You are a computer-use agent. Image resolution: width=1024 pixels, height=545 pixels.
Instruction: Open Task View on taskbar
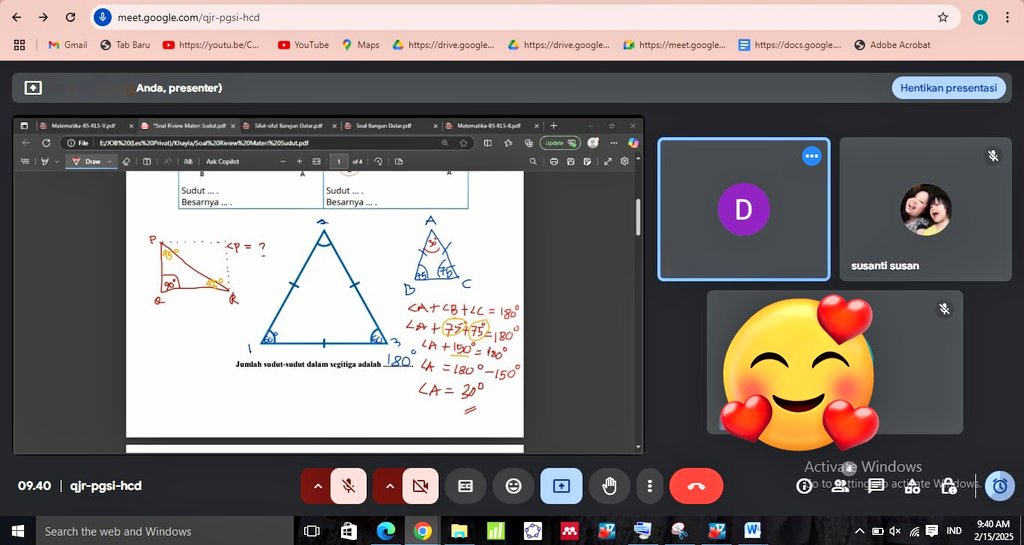point(312,531)
